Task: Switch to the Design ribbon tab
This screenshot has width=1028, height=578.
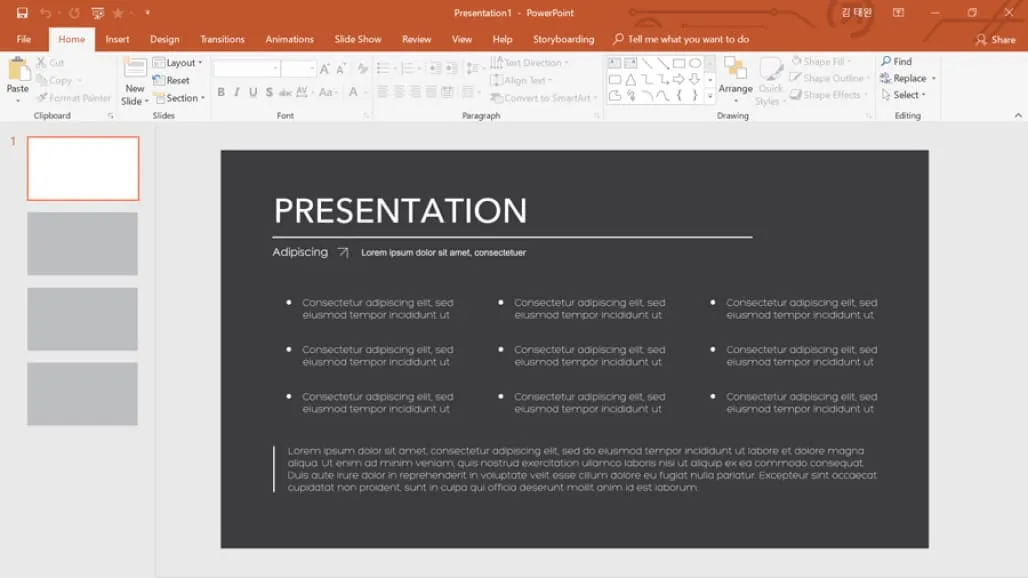Action: (x=164, y=39)
